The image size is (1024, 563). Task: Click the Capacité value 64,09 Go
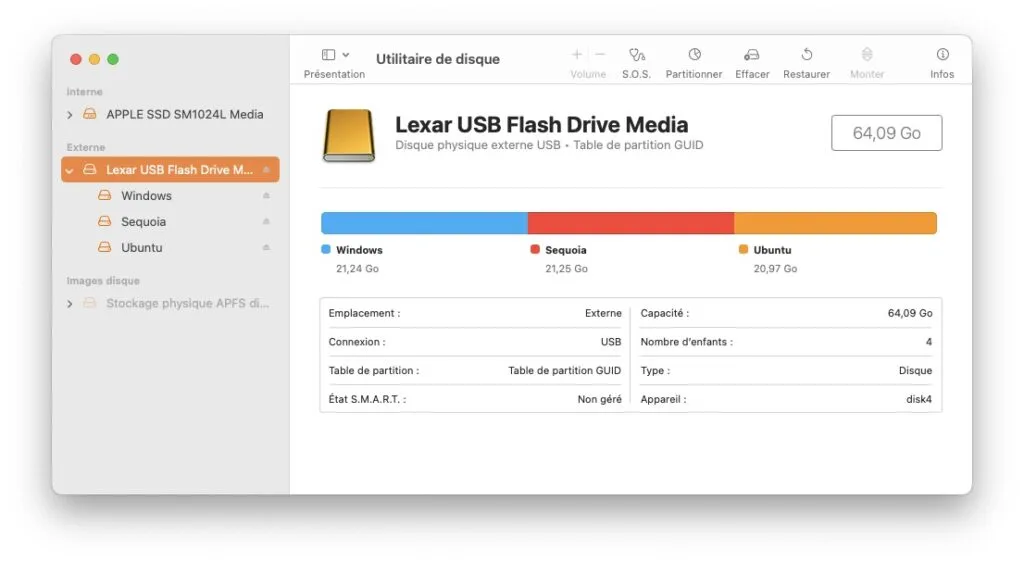tap(910, 314)
